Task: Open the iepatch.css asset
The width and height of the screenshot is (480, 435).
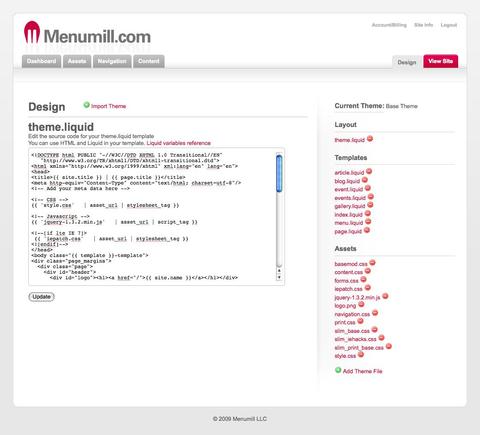Action: 348,289
